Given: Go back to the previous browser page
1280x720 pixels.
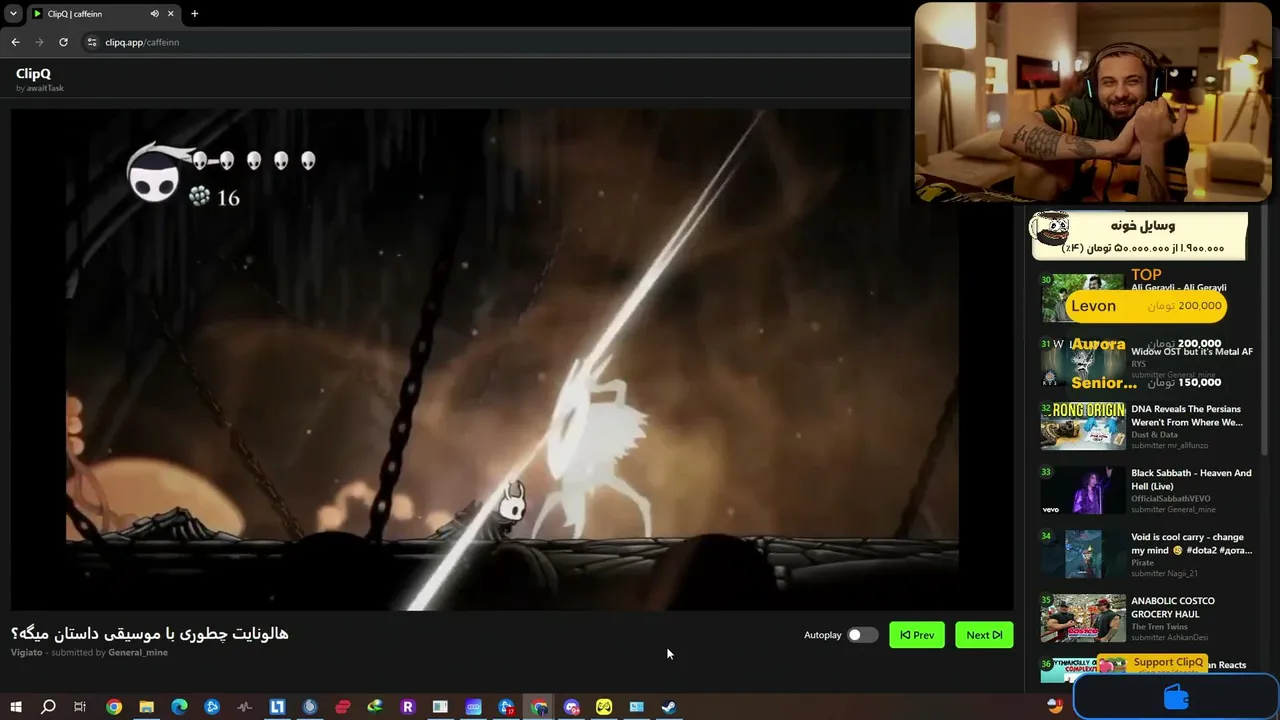Looking at the screenshot, I should (x=15, y=42).
